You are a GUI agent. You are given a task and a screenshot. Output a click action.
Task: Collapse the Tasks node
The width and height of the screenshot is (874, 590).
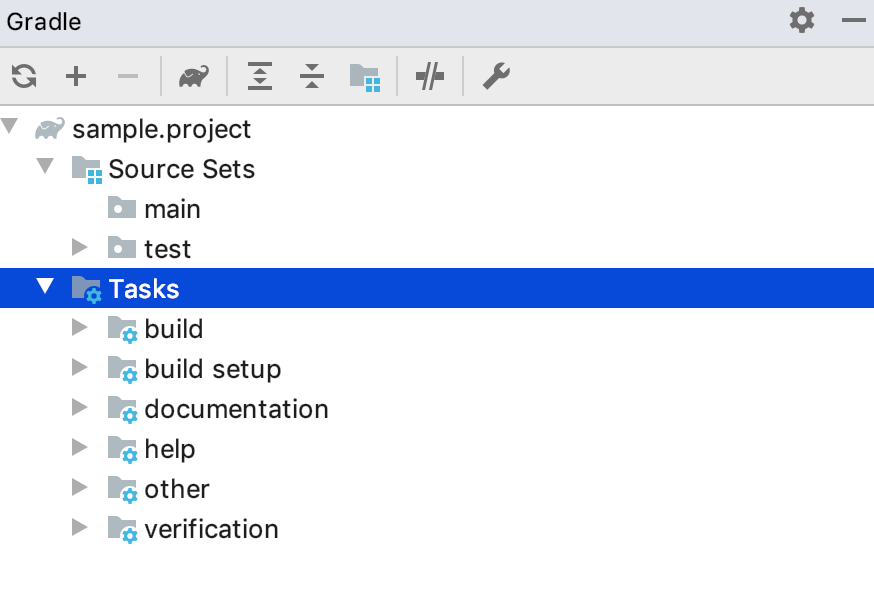pyautogui.click(x=45, y=286)
